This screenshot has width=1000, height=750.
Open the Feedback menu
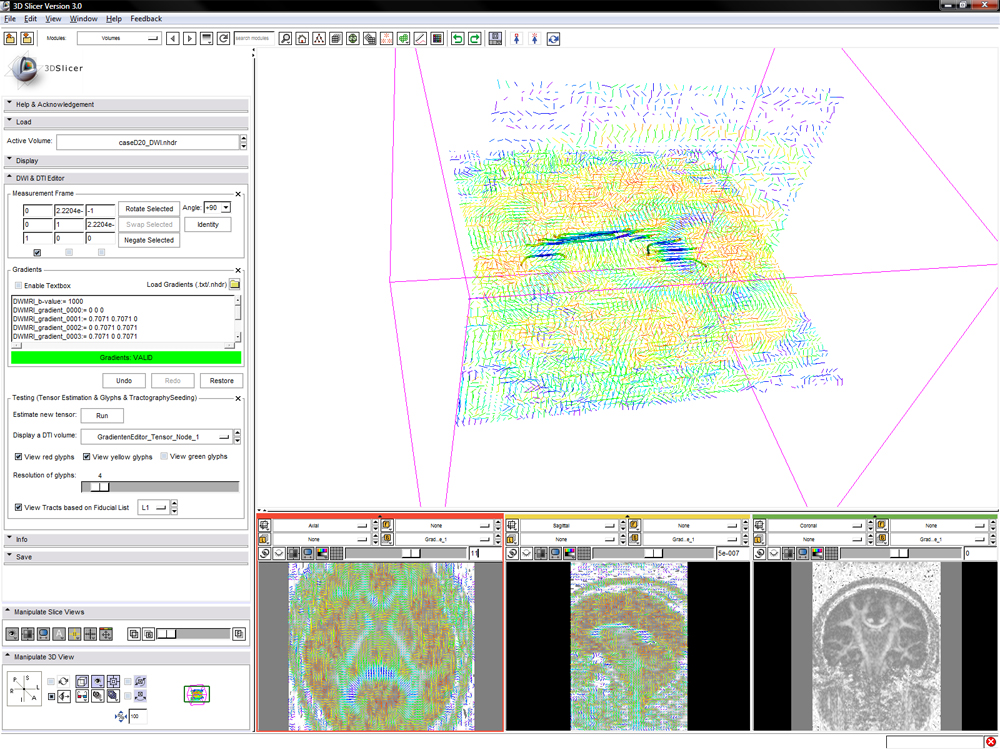pyautogui.click(x=146, y=19)
